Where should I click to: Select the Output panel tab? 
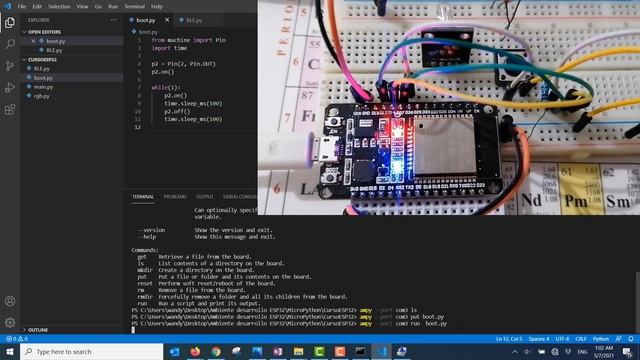[204, 197]
